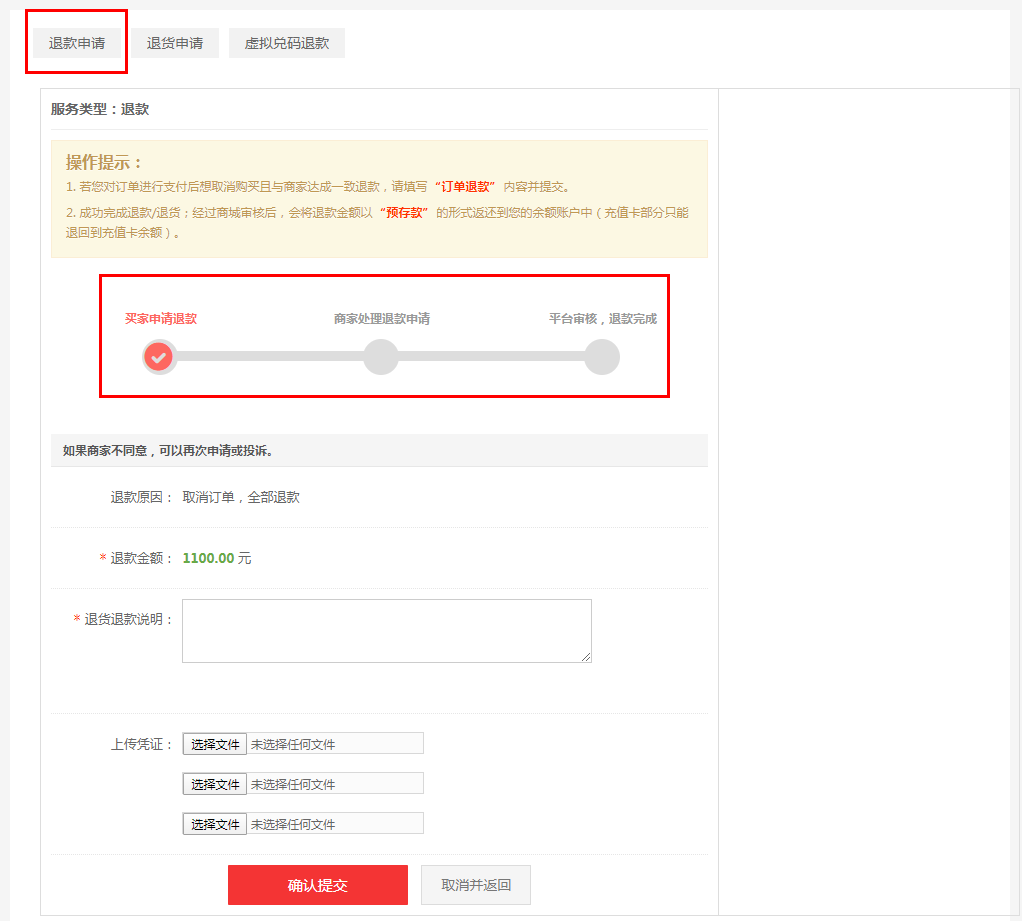The width and height of the screenshot is (1022, 921).
Task: Click the 商家处理退款申请 progress step circle
Action: click(x=381, y=357)
